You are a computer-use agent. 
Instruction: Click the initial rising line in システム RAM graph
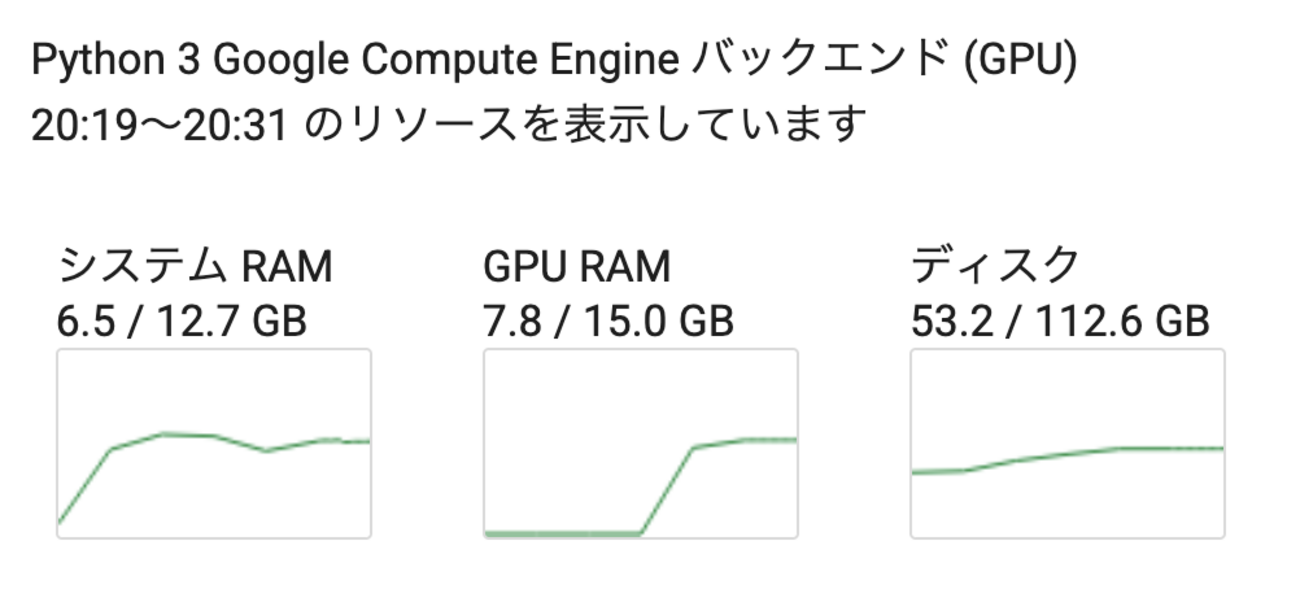[x=85, y=486]
